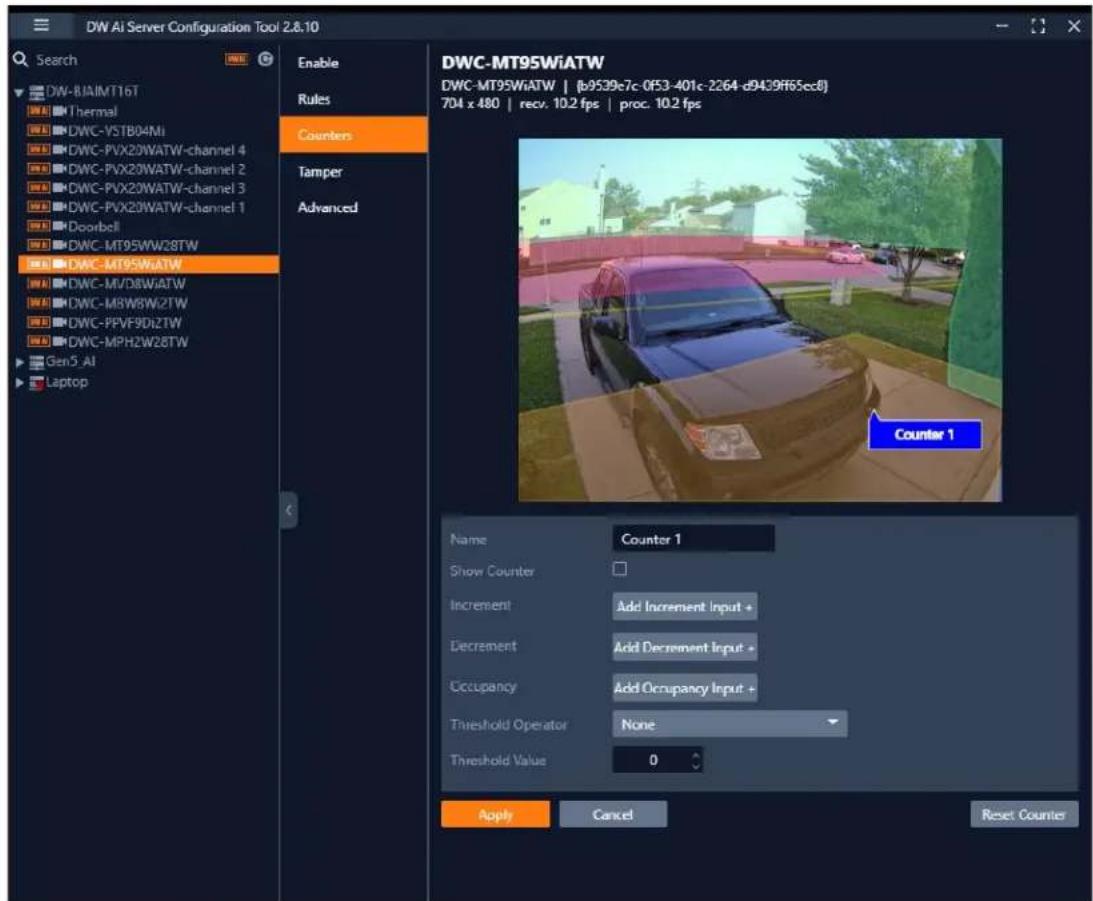Screen dimensions: 1093x901
Task: Click DW AI badge of DWC-MPH2W28TW
Action: [38, 341]
